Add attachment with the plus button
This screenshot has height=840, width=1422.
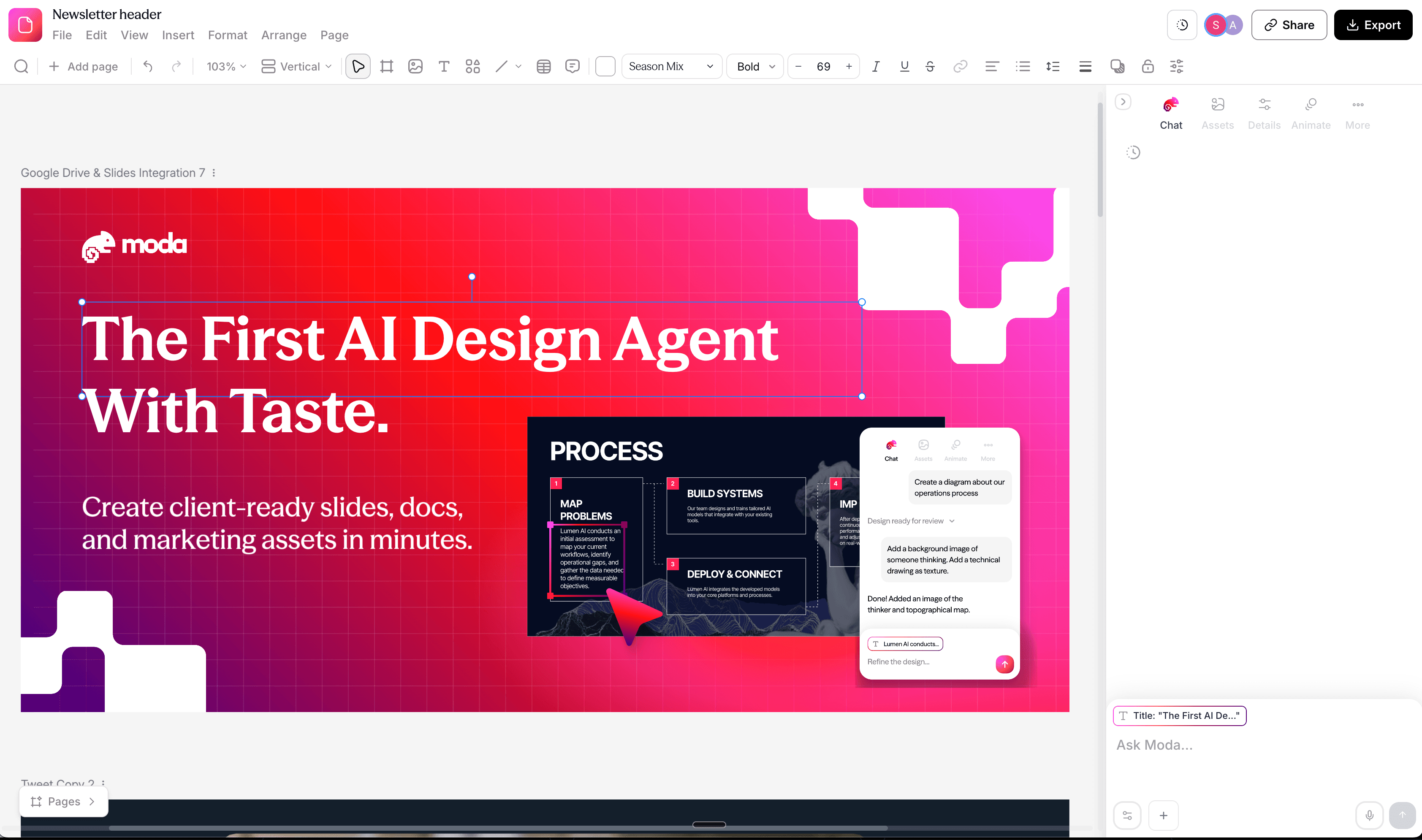pyautogui.click(x=1163, y=815)
